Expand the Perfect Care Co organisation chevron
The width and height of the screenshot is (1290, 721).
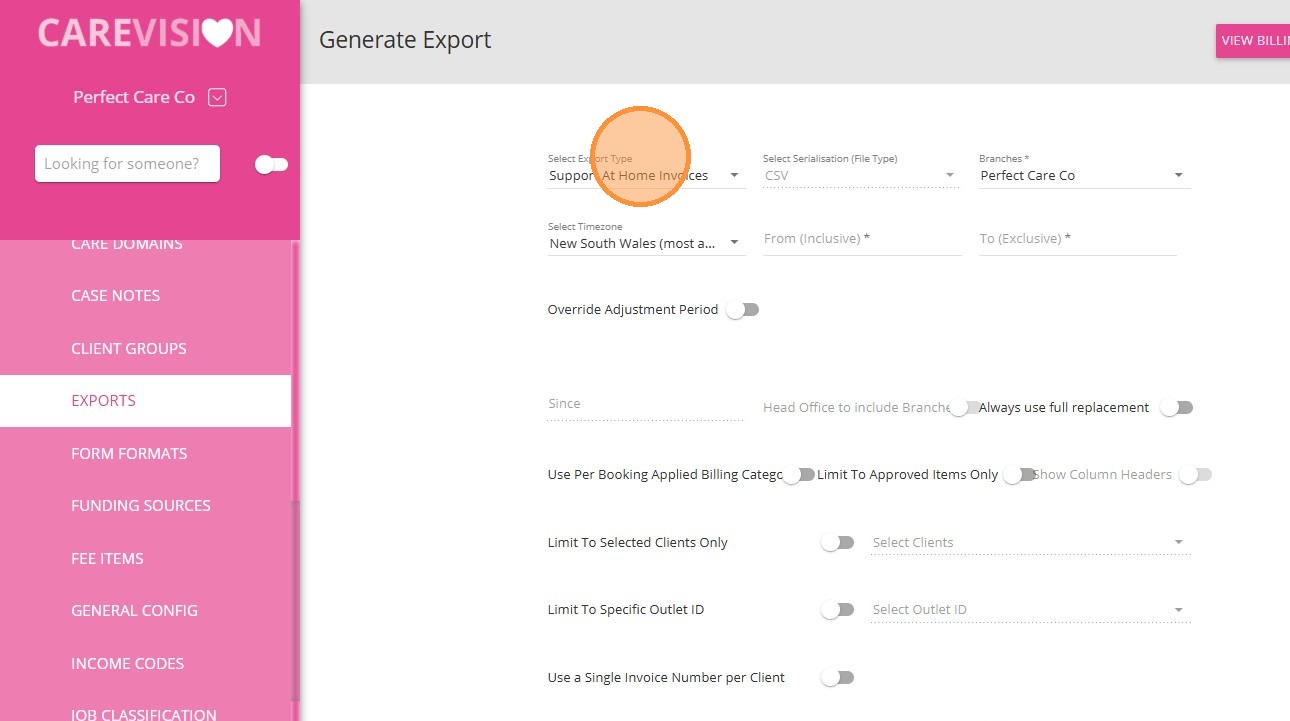[x=217, y=97]
